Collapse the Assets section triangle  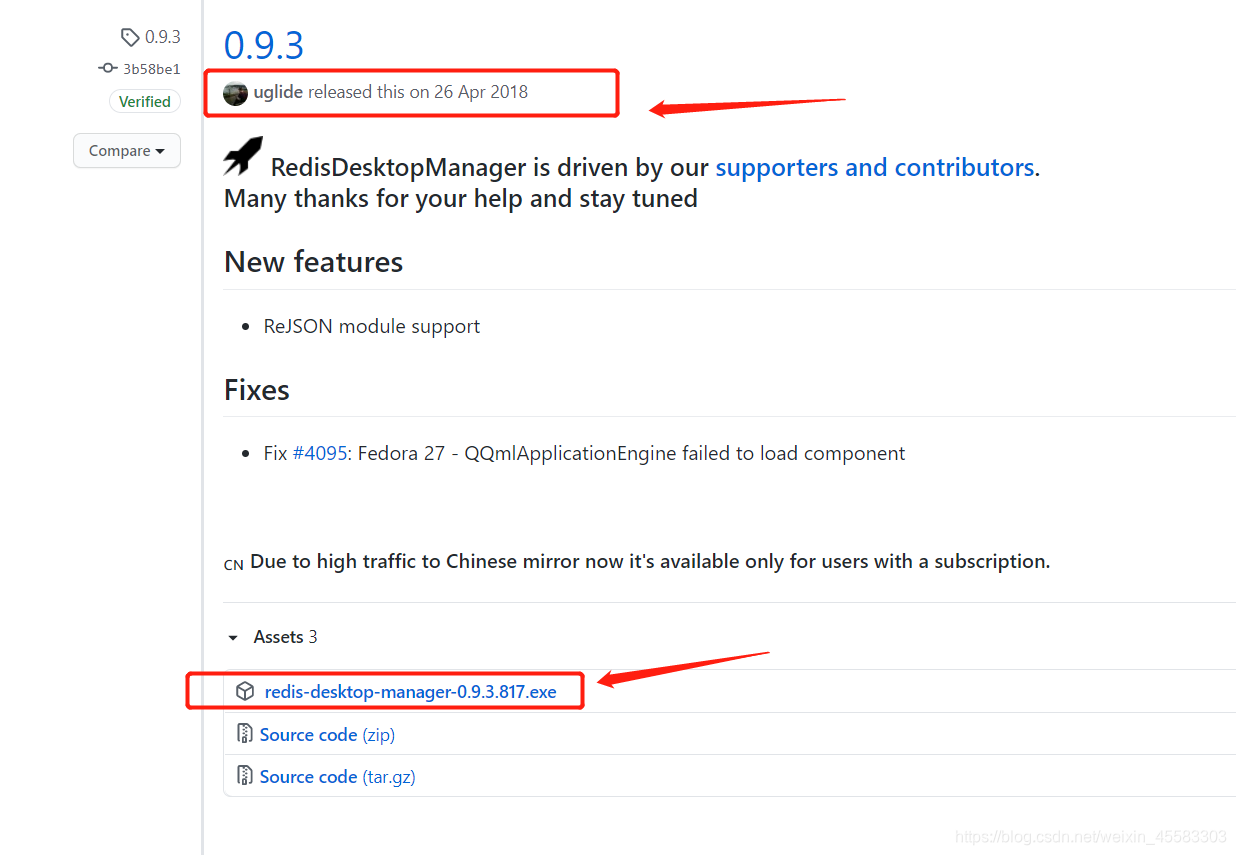point(233,638)
